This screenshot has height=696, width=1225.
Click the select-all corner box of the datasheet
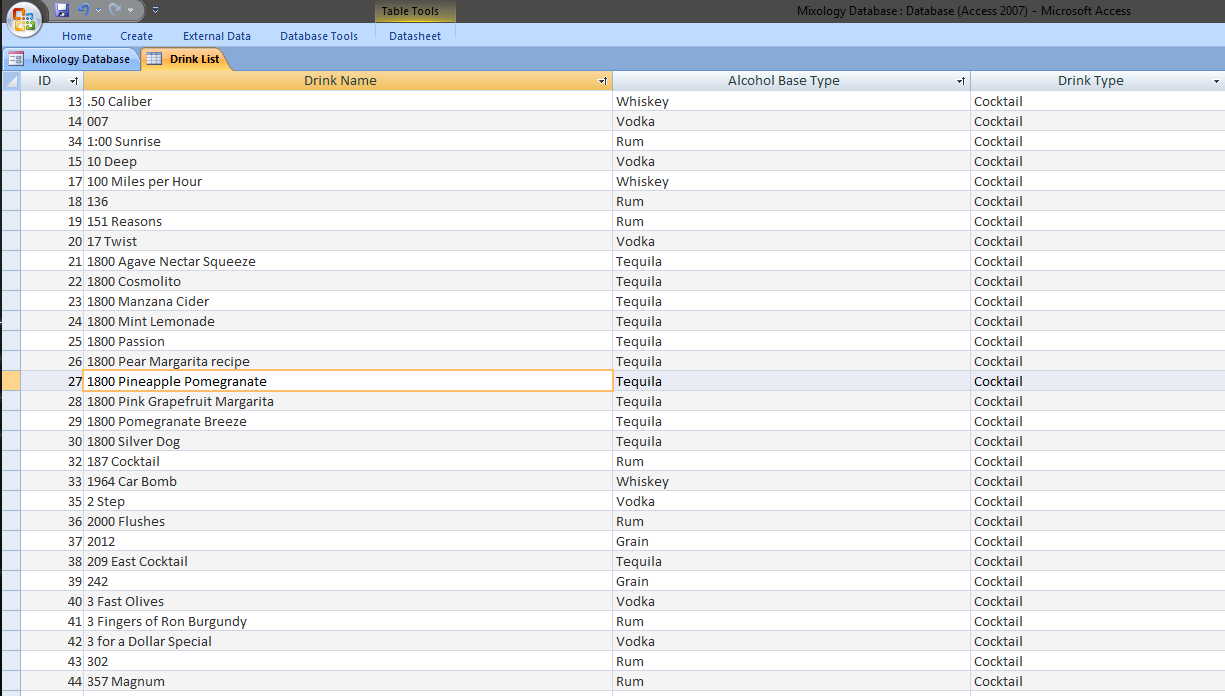tap(11, 81)
